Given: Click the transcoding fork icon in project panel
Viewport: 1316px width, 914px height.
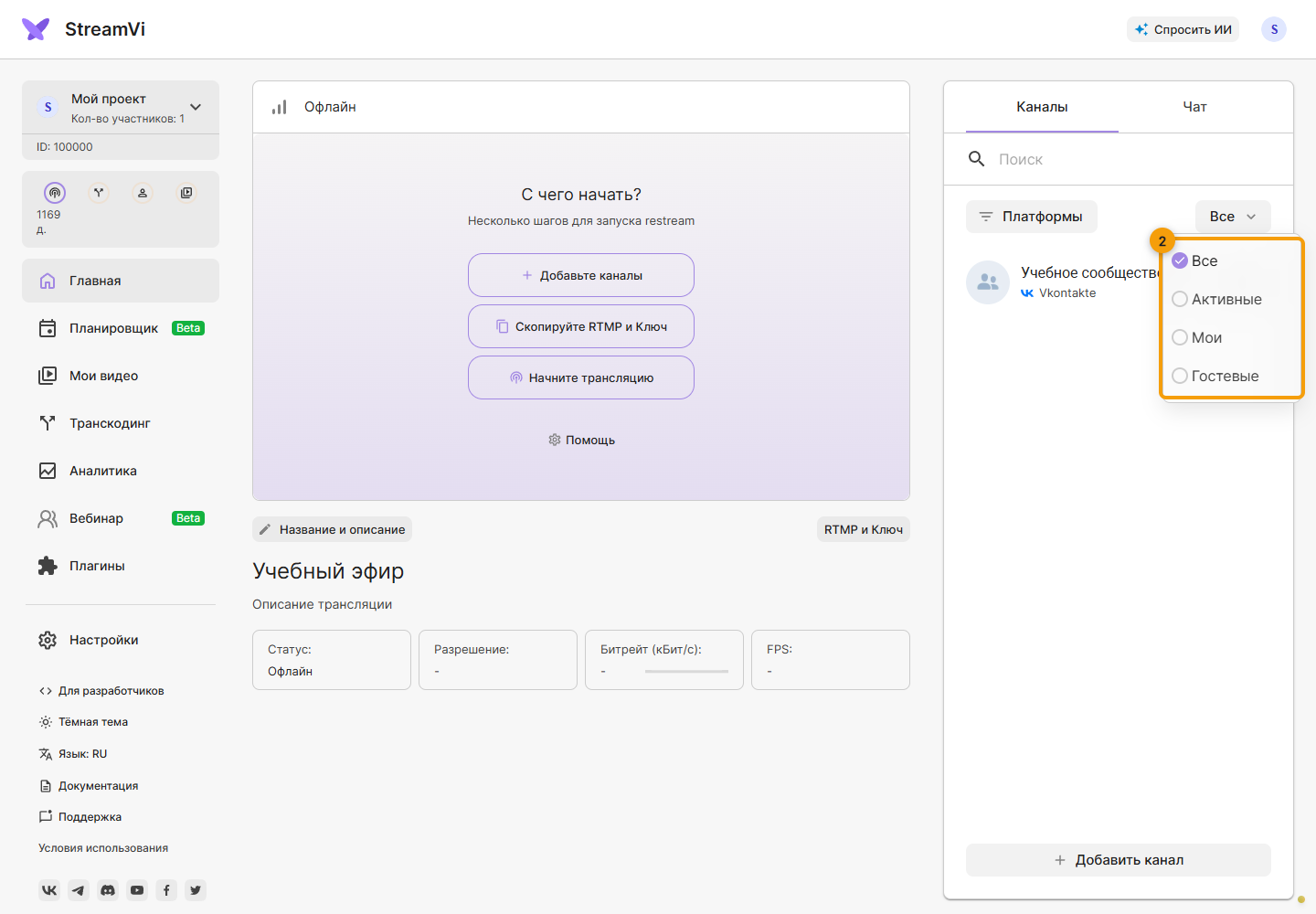Looking at the screenshot, I should click(x=99, y=193).
